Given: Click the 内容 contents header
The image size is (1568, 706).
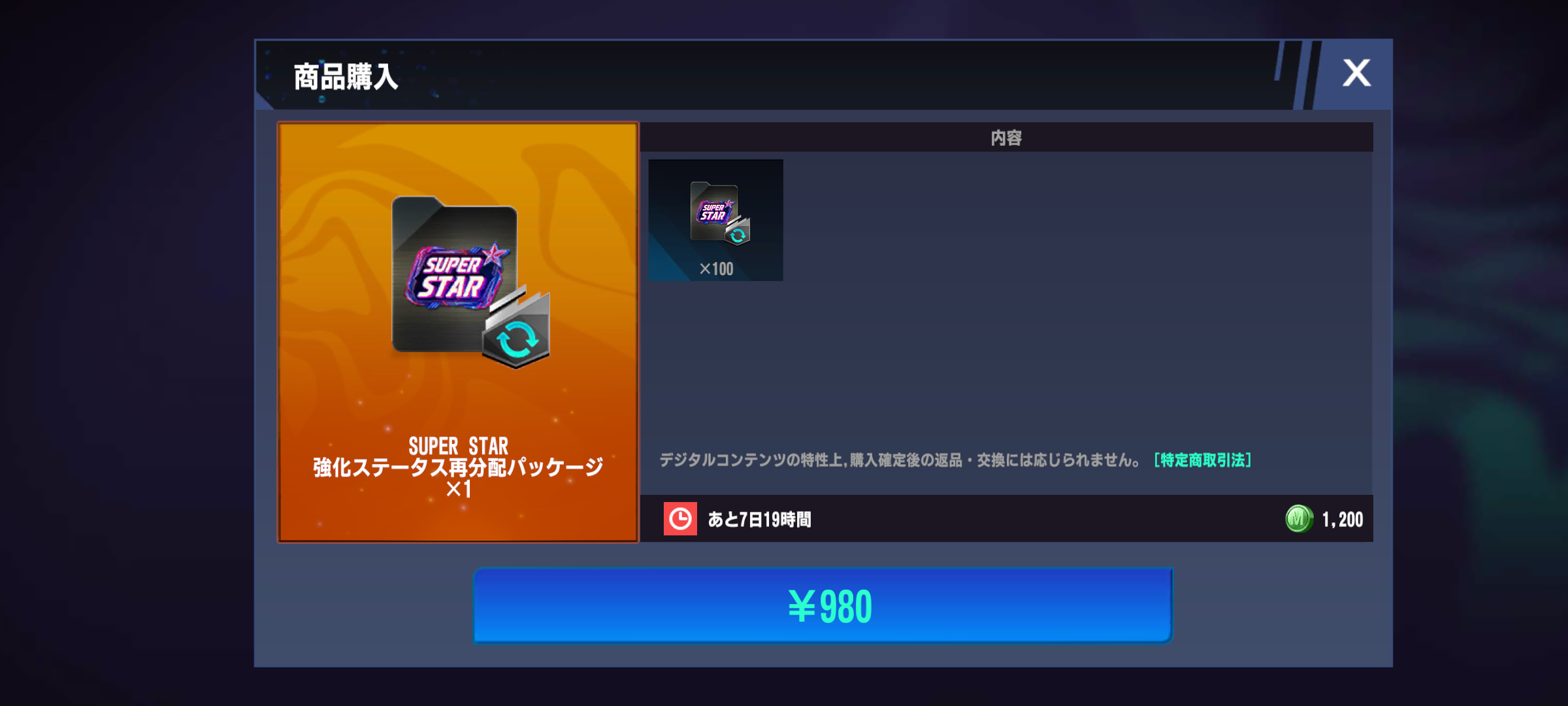Looking at the screenshot, I should 1006,138.
